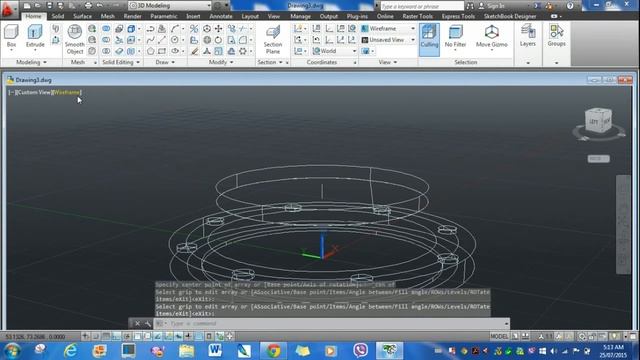The width and height of the screenshot is (640, 360).
Task: Select the Move tool in Modify panel
Action: pyautogui.click(x=218, y=29)
